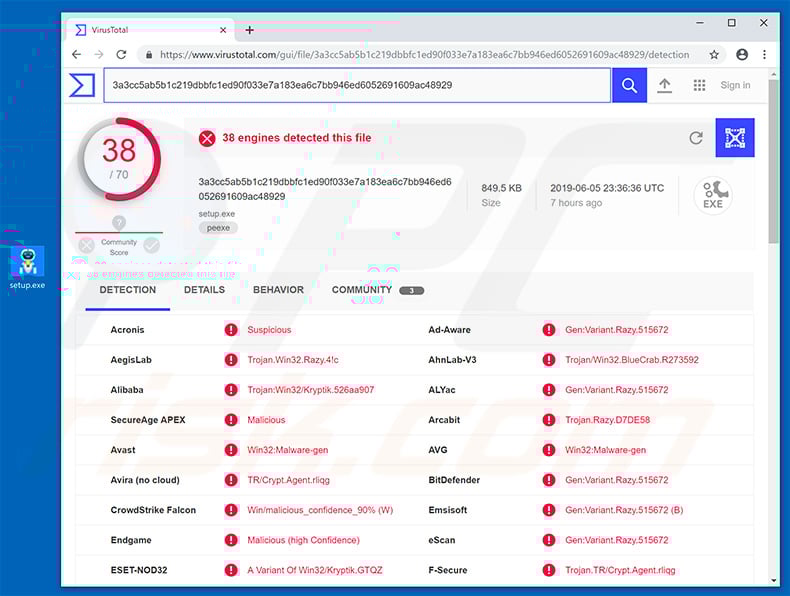
Task: Click the eScan engine name
Action: click(x=441, y=540)
